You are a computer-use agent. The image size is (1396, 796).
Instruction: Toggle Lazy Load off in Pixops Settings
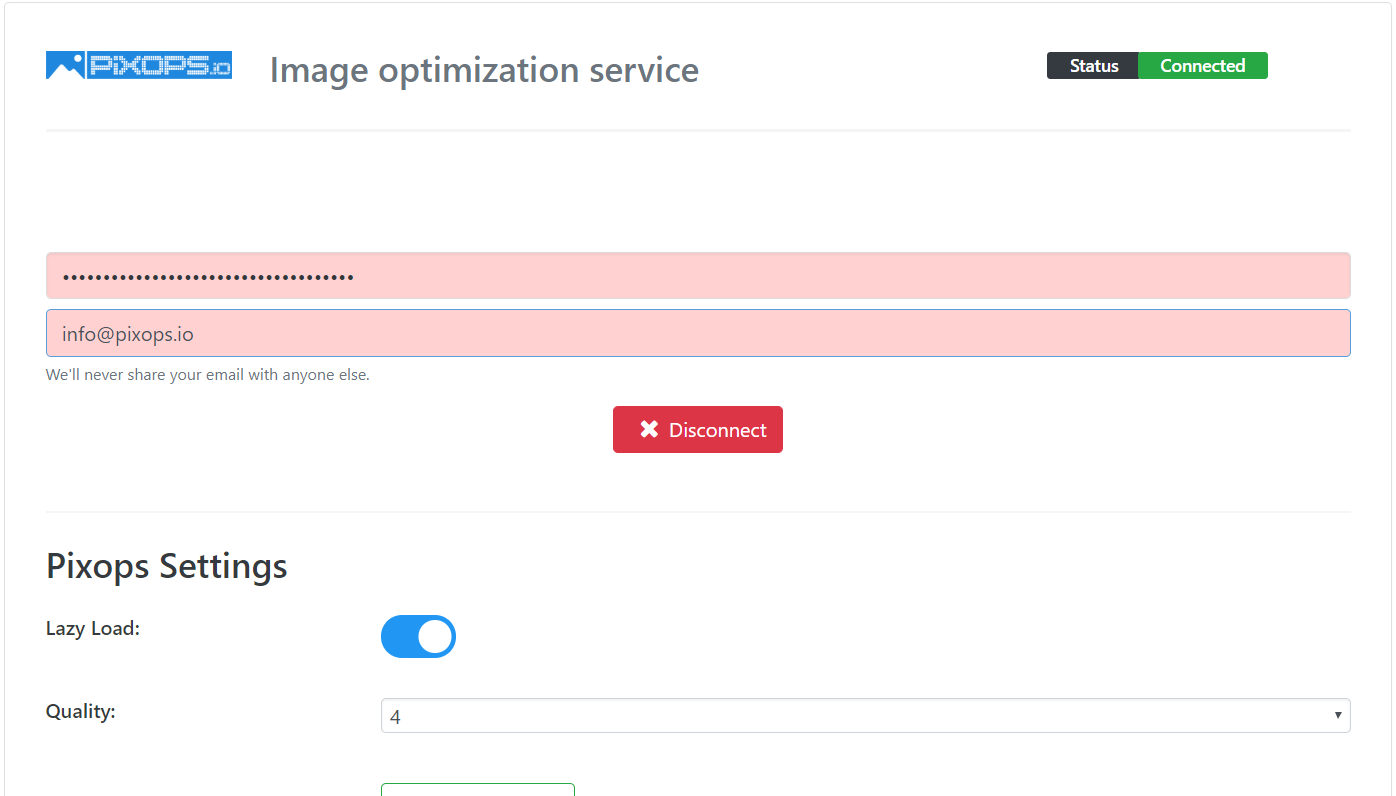coord(418,636)
